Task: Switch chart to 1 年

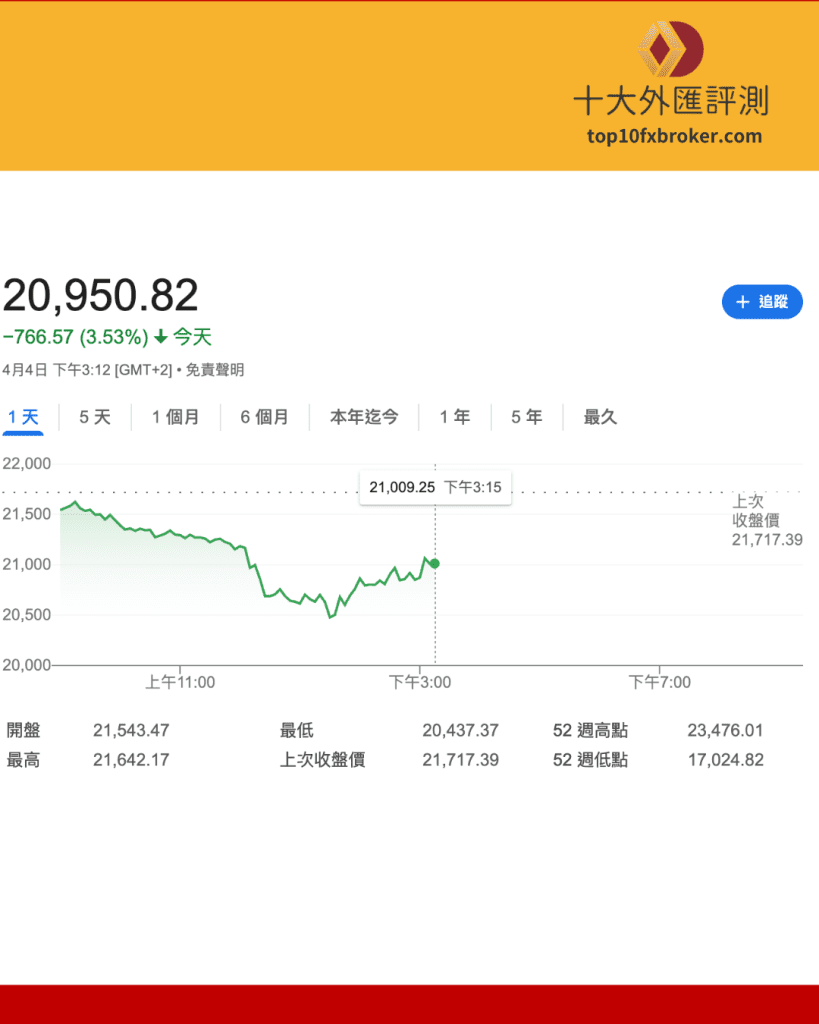Action: coord(455,417)
